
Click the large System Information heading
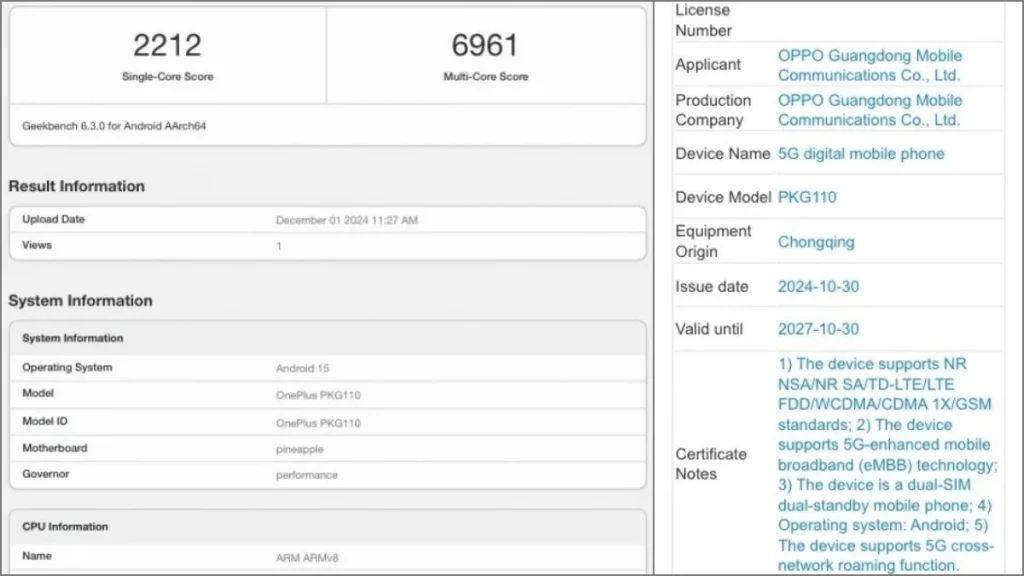point(80,300)
